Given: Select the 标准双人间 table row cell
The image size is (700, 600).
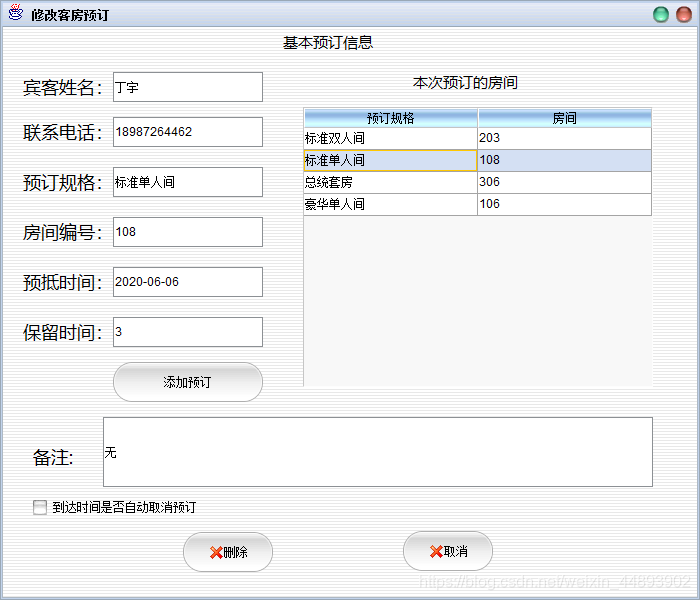Looking at the screenshot, I should click(x=391, y=138).
